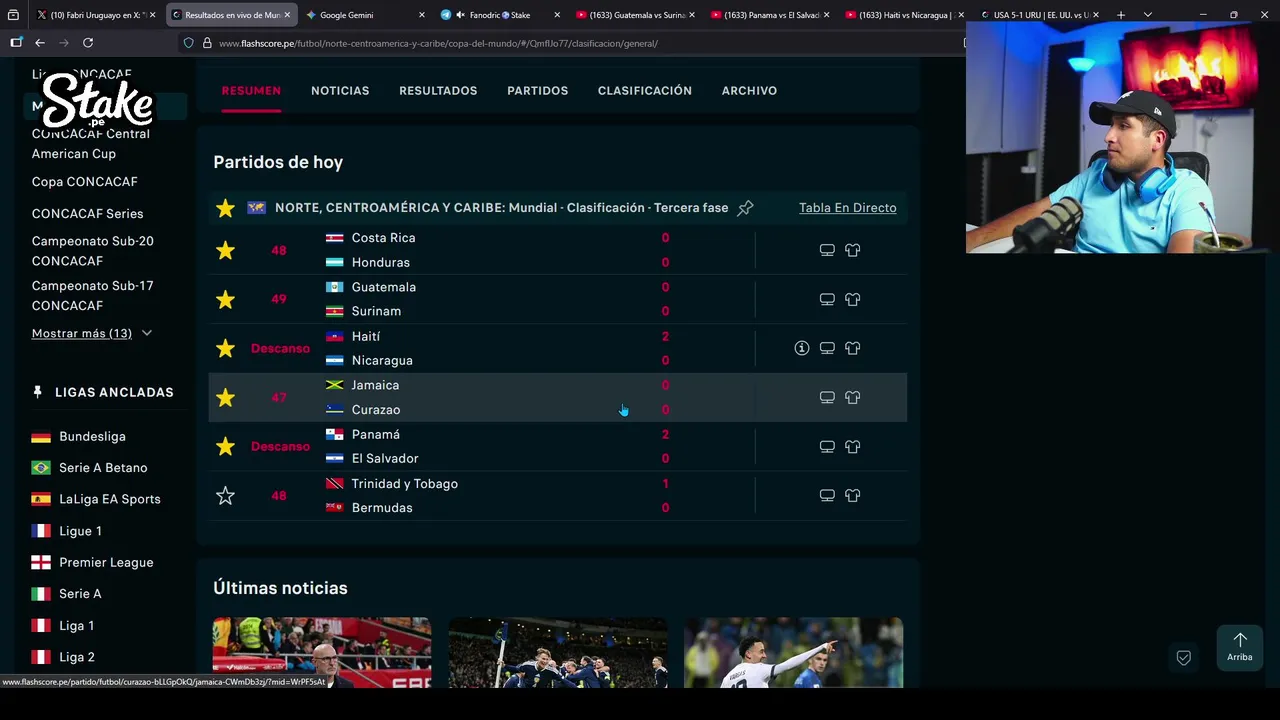
Task: Click the browser forward arrow
Action: (64, 43)
